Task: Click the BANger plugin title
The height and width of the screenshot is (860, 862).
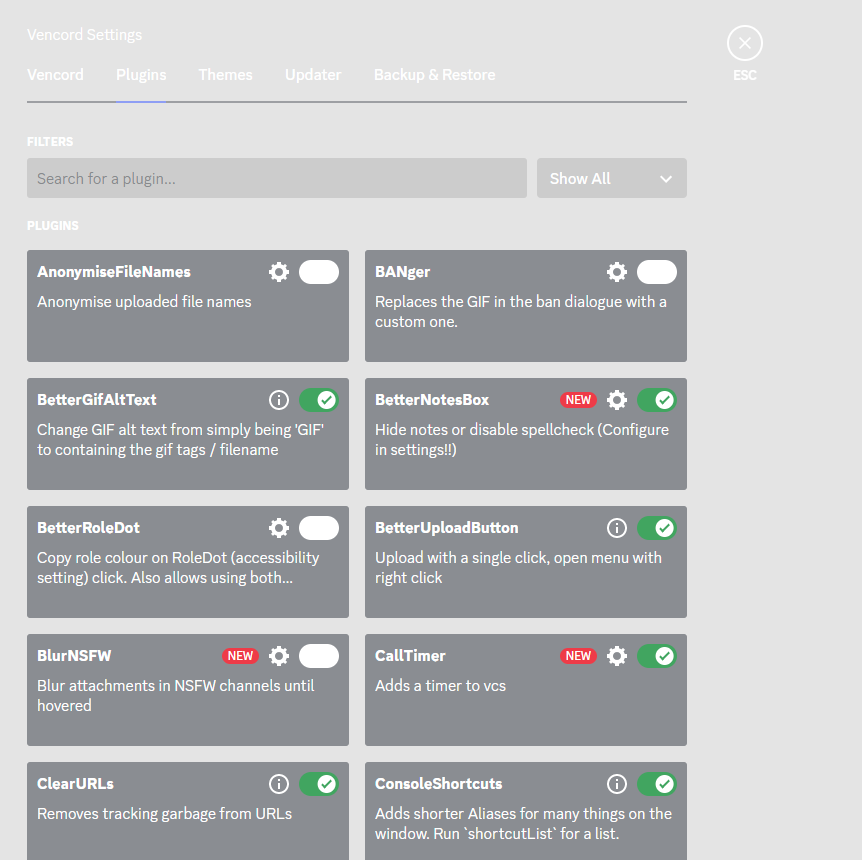Action: point(402,272)
